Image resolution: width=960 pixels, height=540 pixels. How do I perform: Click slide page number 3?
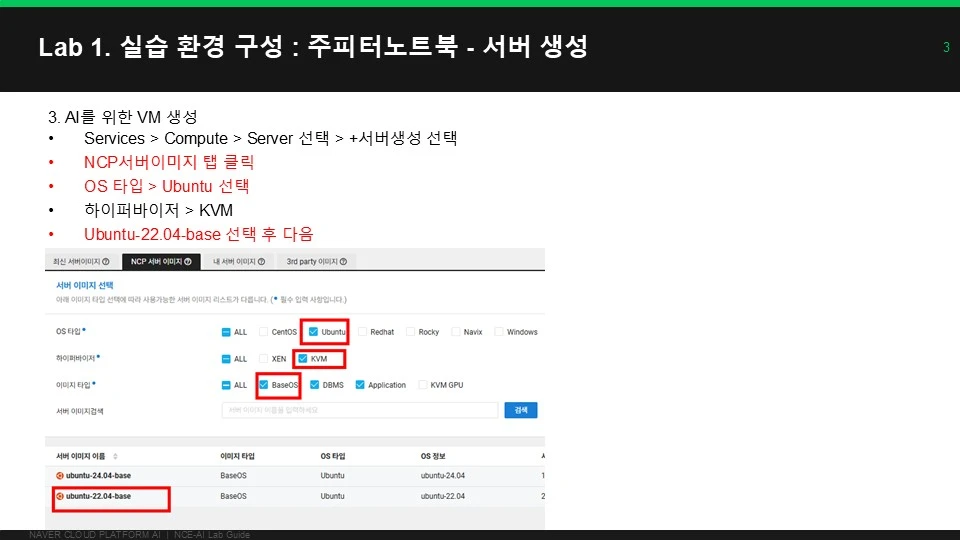[947, 47]
